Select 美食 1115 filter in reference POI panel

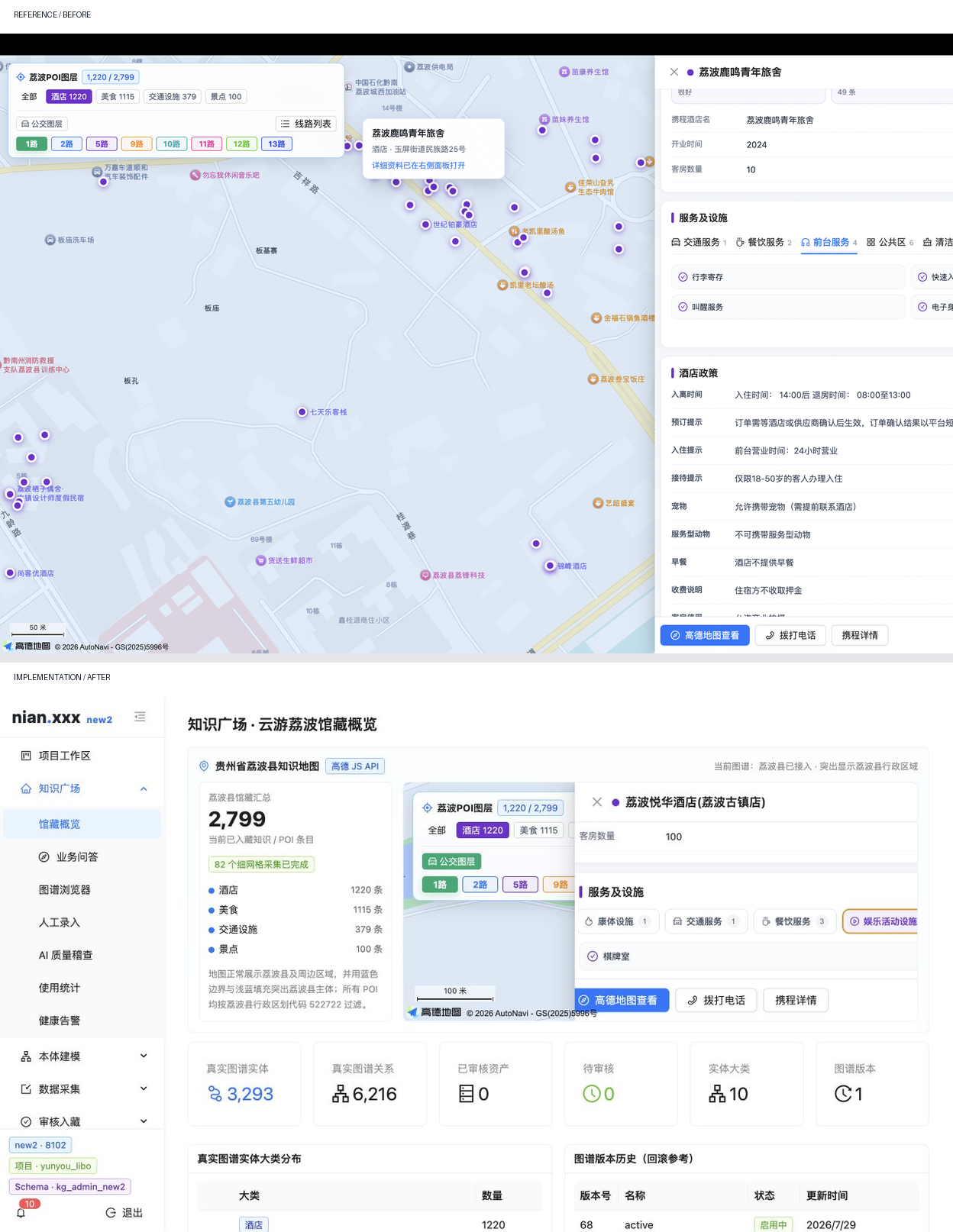point(118,97)
